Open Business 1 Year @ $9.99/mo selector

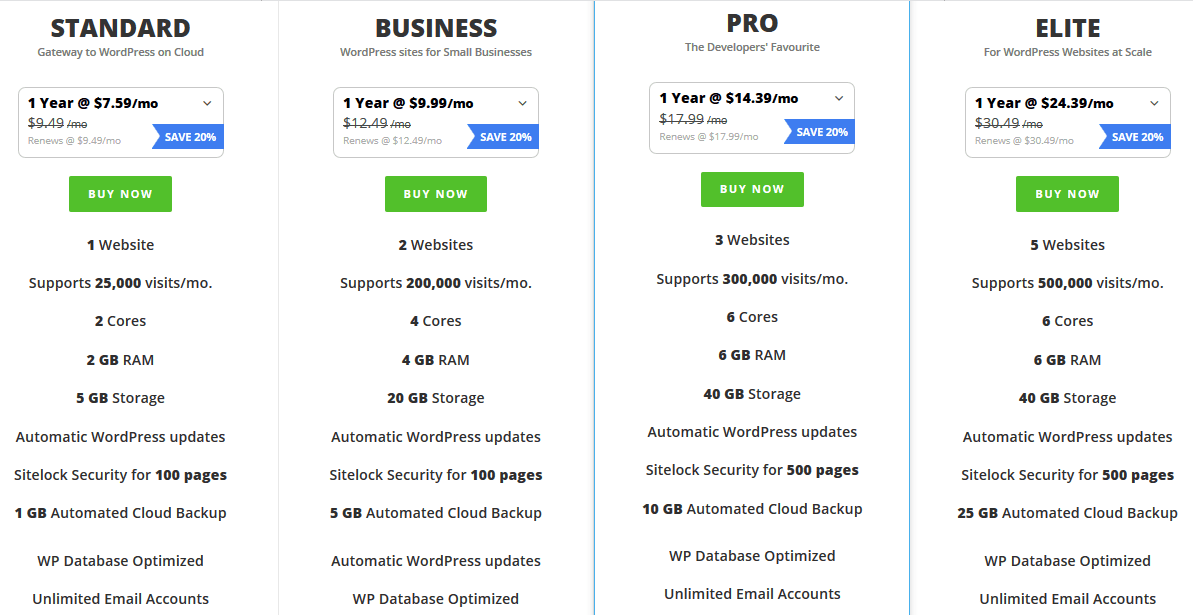point(436,123)
